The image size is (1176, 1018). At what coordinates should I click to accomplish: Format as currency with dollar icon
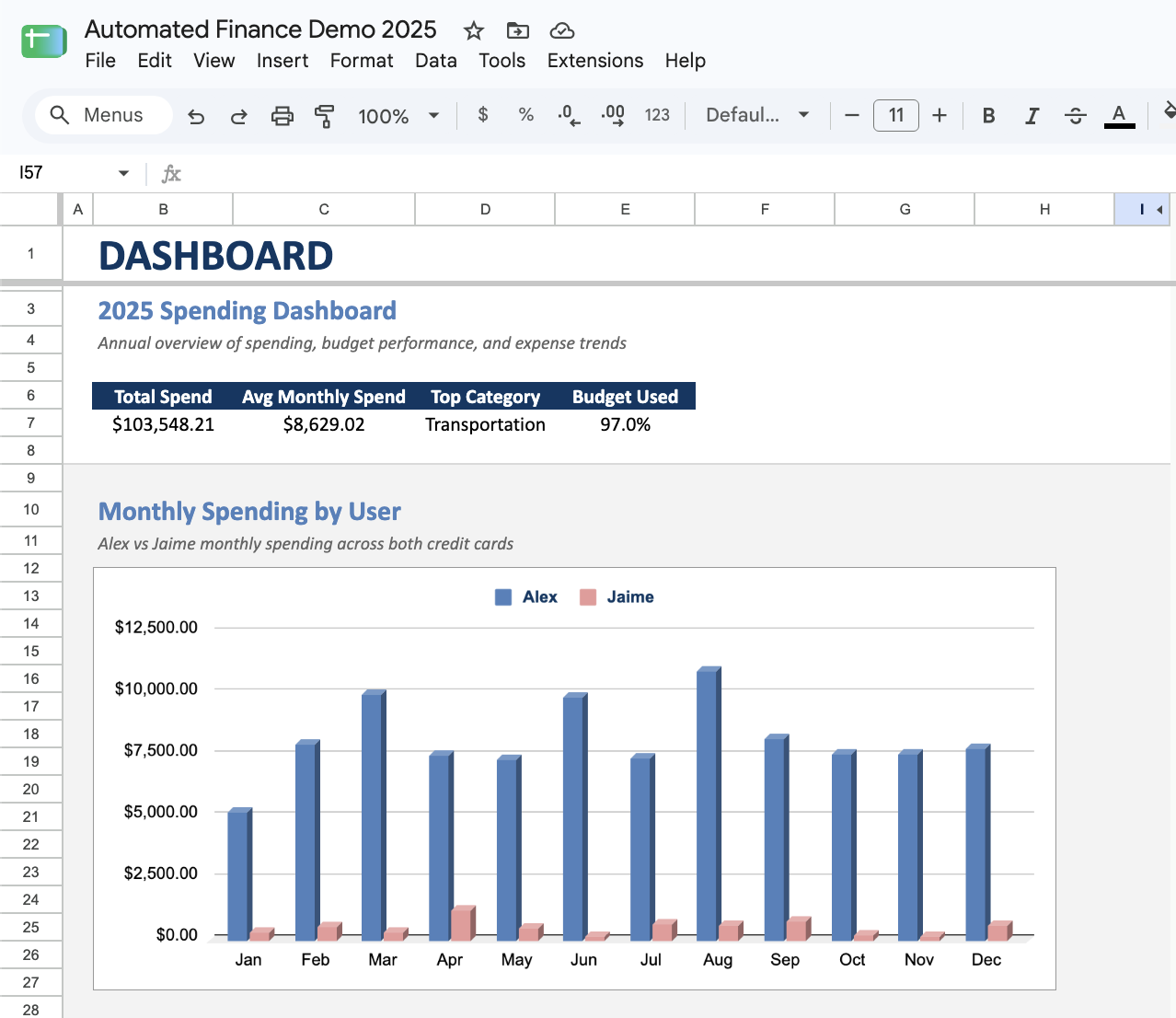click(483, 115)
